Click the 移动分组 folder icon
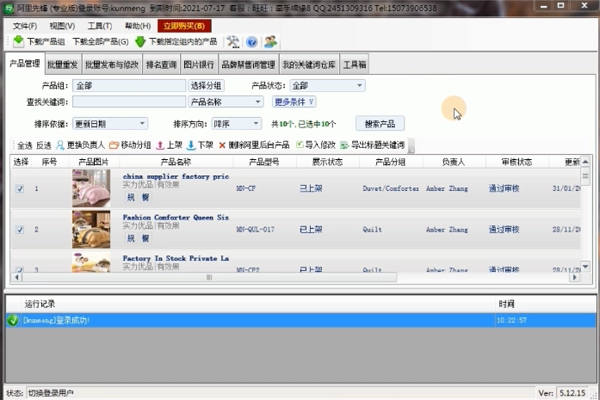This screenshot has height=400, width=600. [x=114, y=145]
